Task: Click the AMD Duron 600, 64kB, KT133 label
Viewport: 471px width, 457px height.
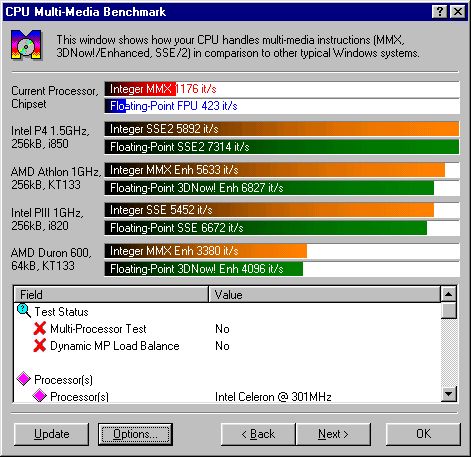Action: tap(51, 259)
